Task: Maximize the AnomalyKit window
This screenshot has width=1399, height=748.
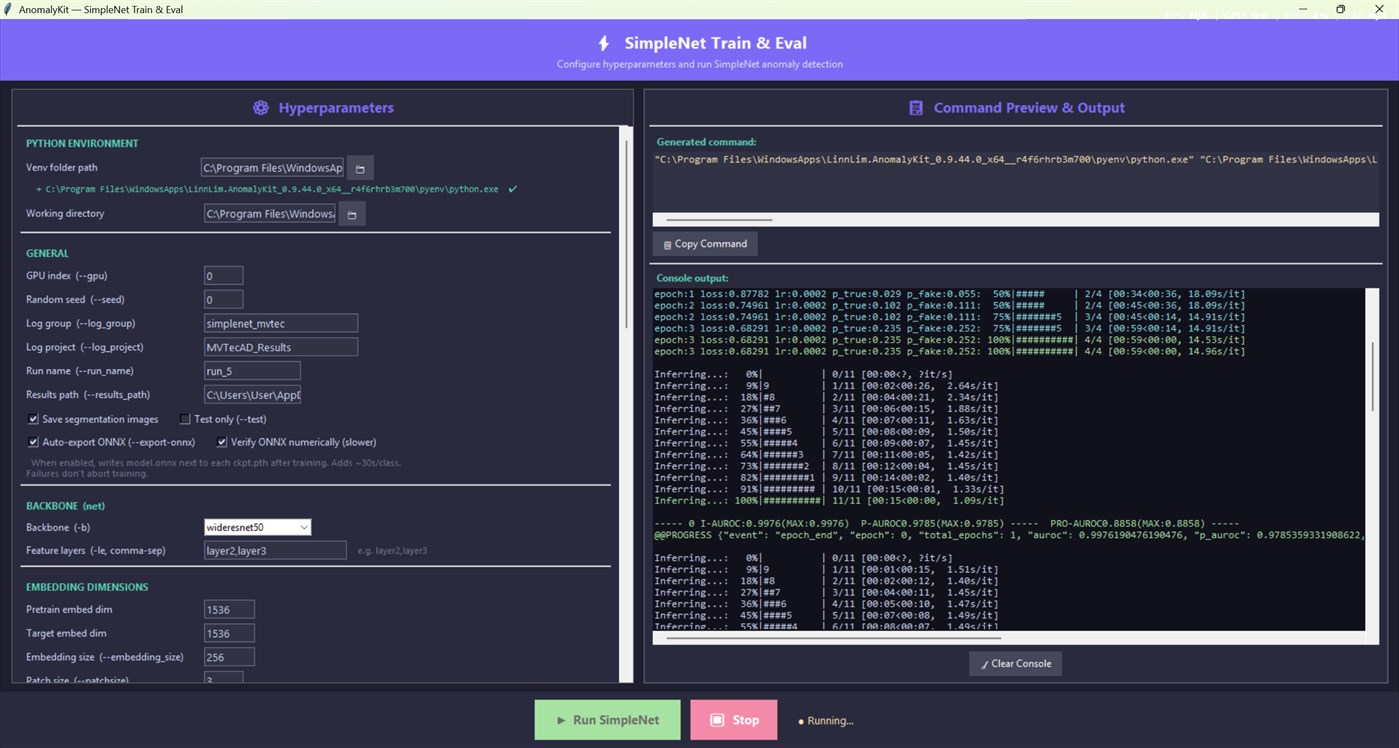Action: pyautogui.click(x=1341, y=9)
